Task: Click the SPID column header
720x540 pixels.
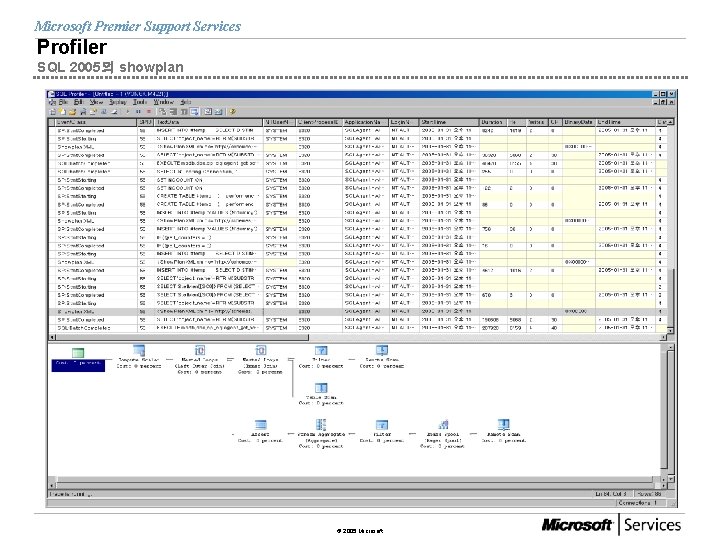Action: pos(146,122)
